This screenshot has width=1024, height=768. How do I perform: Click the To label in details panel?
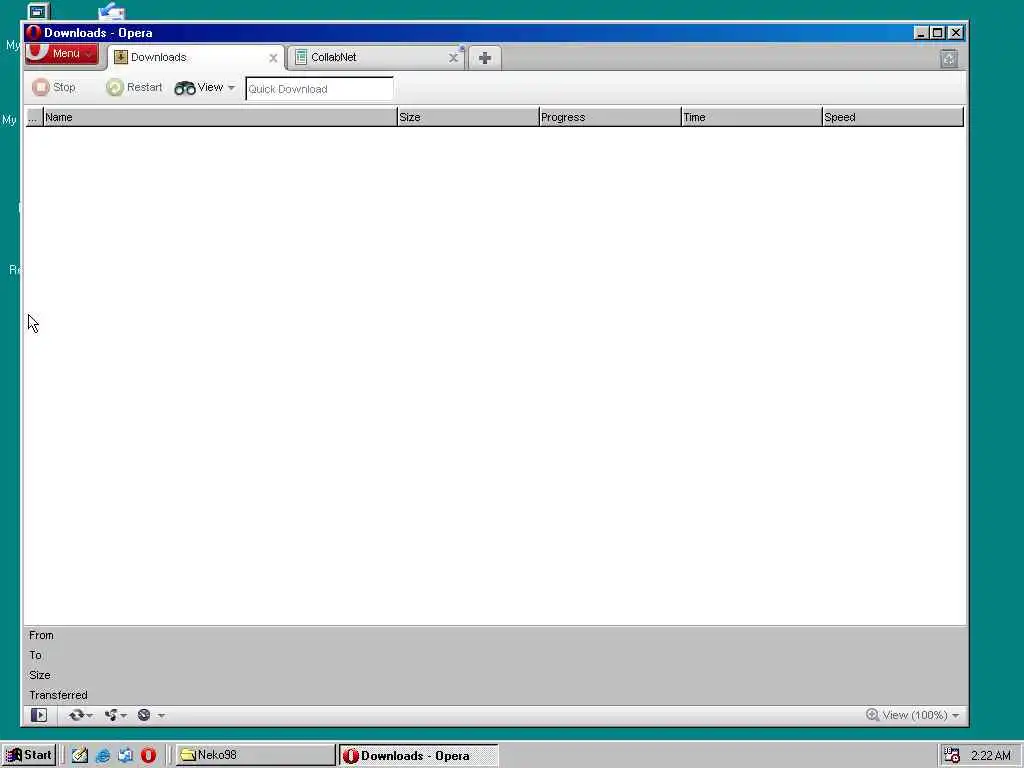(x=35, y=655)
